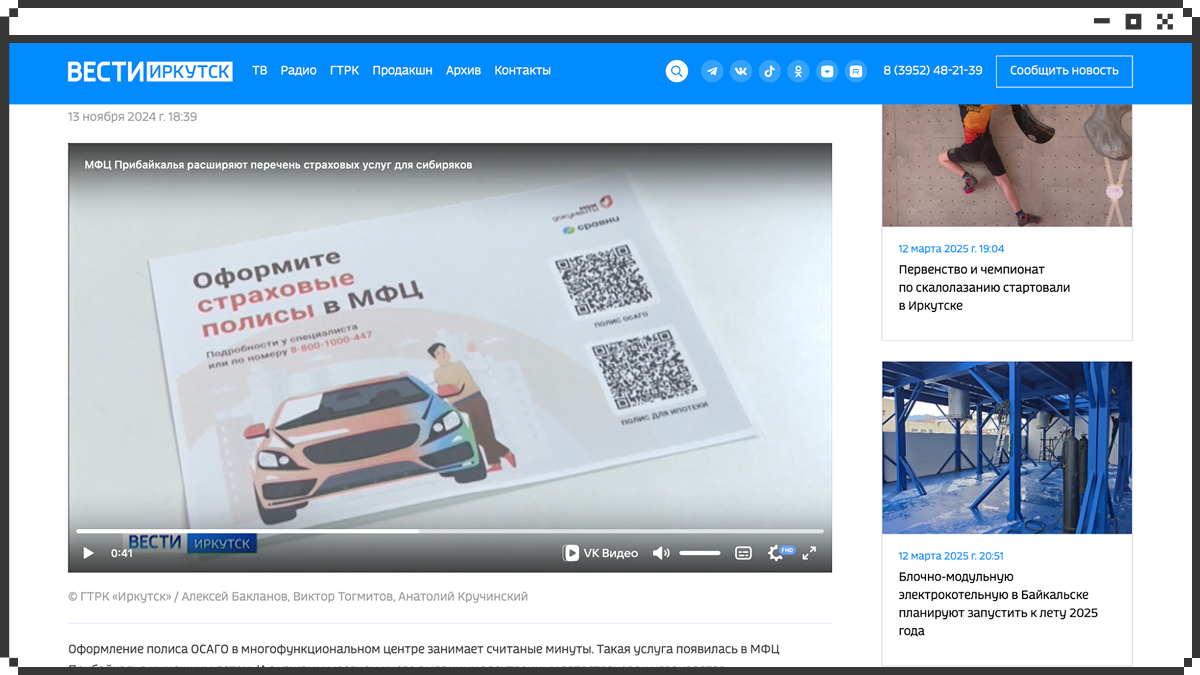Click article paragraph starting Оформление полиса ОСАГО
Image resolution: width=1200 pixels, height=675 pixels.
(424, 657)
